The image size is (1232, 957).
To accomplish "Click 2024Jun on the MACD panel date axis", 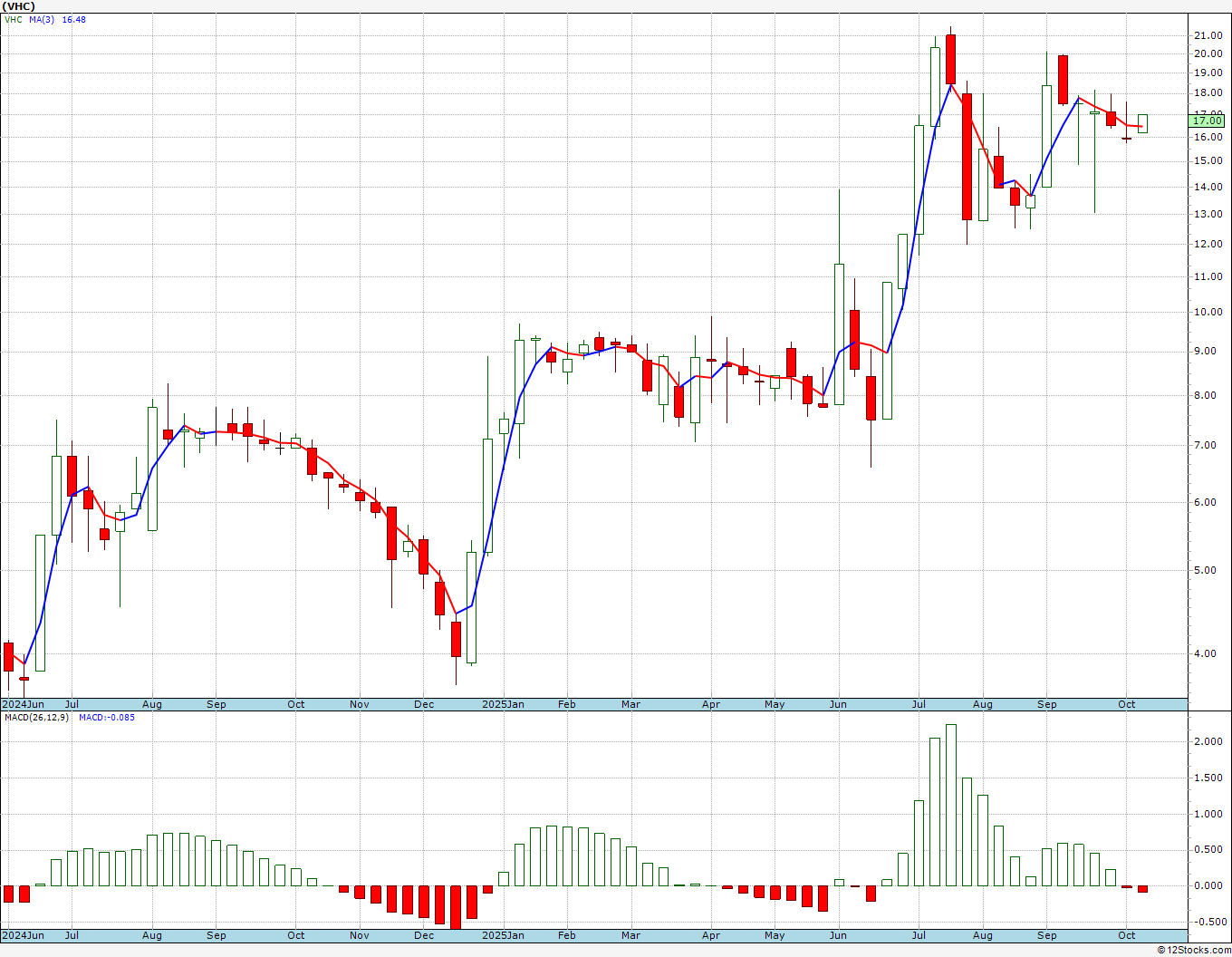I will [23, 935].
